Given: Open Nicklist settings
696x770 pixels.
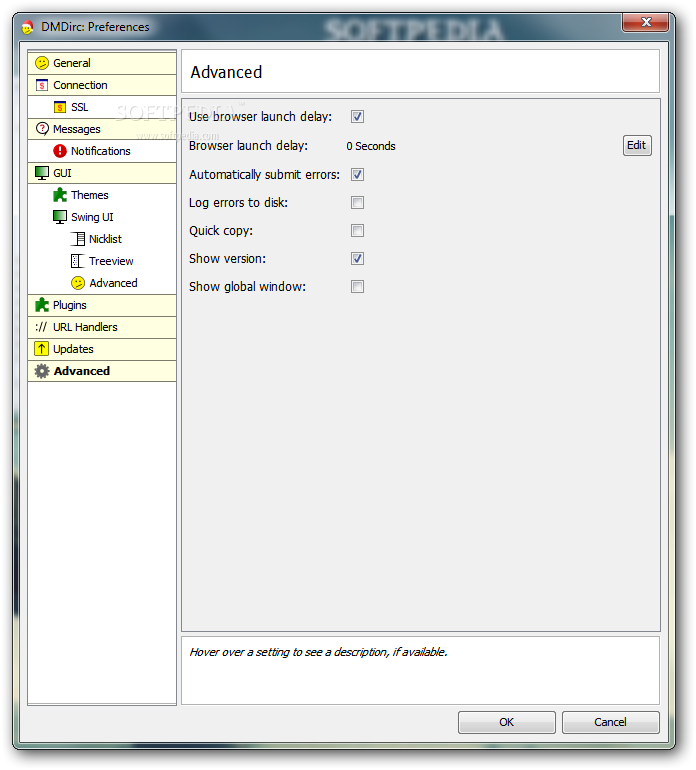Looking at the screenshot, I should click(x=102, y=239).
